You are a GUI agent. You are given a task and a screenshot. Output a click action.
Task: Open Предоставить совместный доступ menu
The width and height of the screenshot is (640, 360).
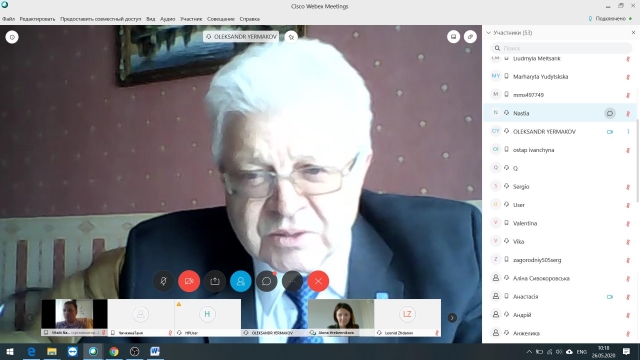[100, 19]
